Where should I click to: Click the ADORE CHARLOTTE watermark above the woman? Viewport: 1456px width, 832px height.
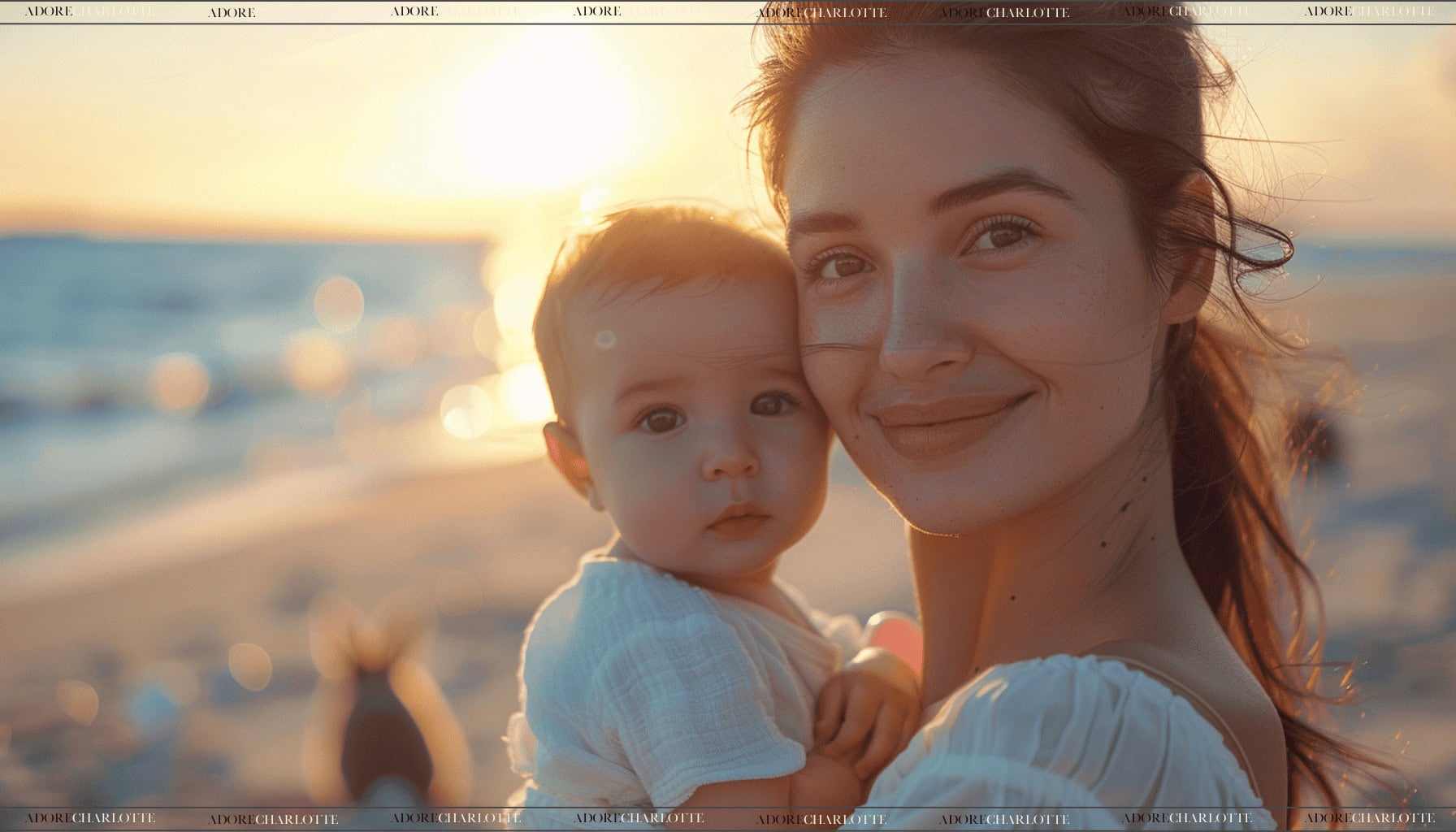821,11
